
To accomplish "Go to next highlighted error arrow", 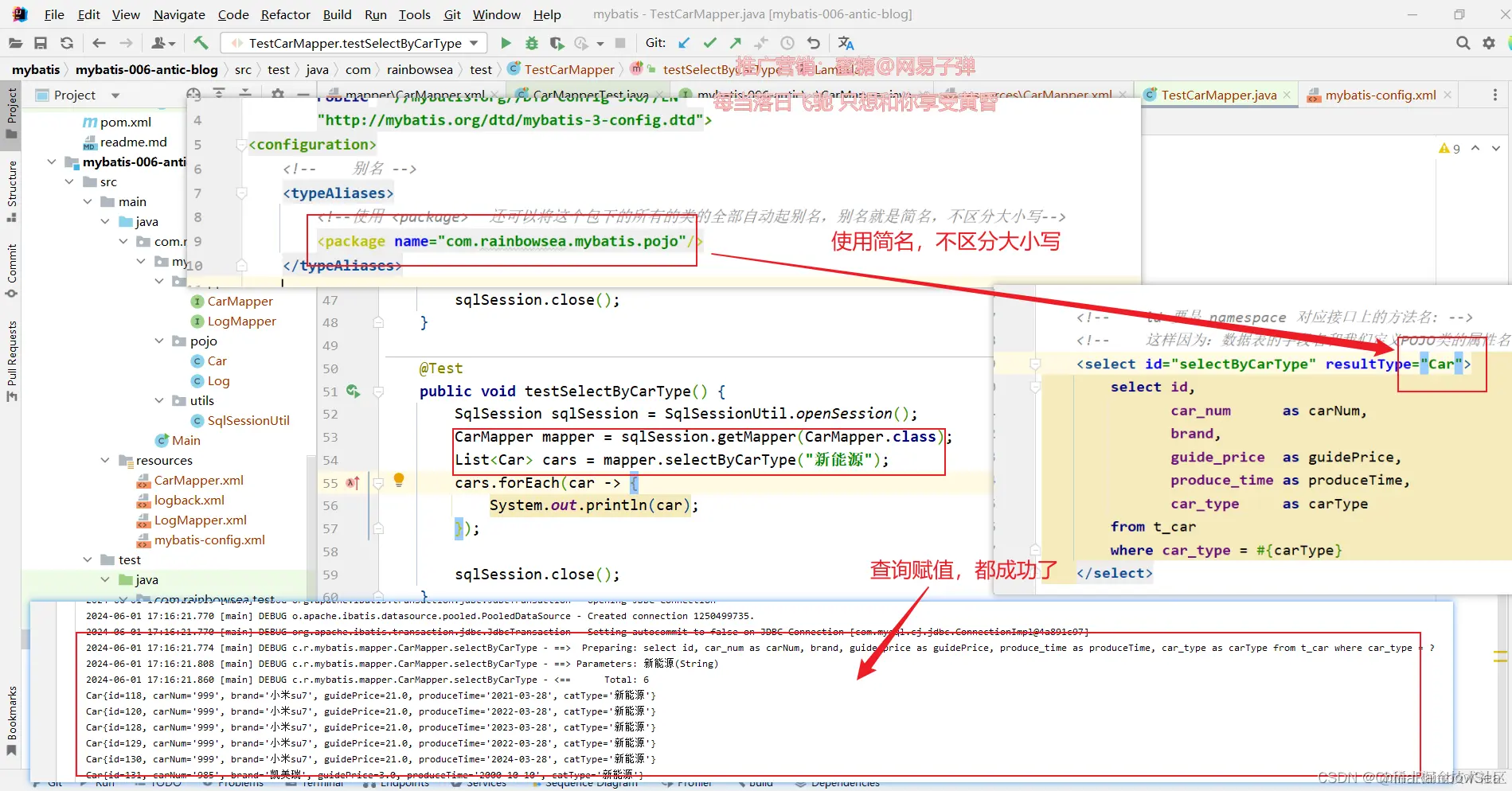I will click(x=1496, y=148).
